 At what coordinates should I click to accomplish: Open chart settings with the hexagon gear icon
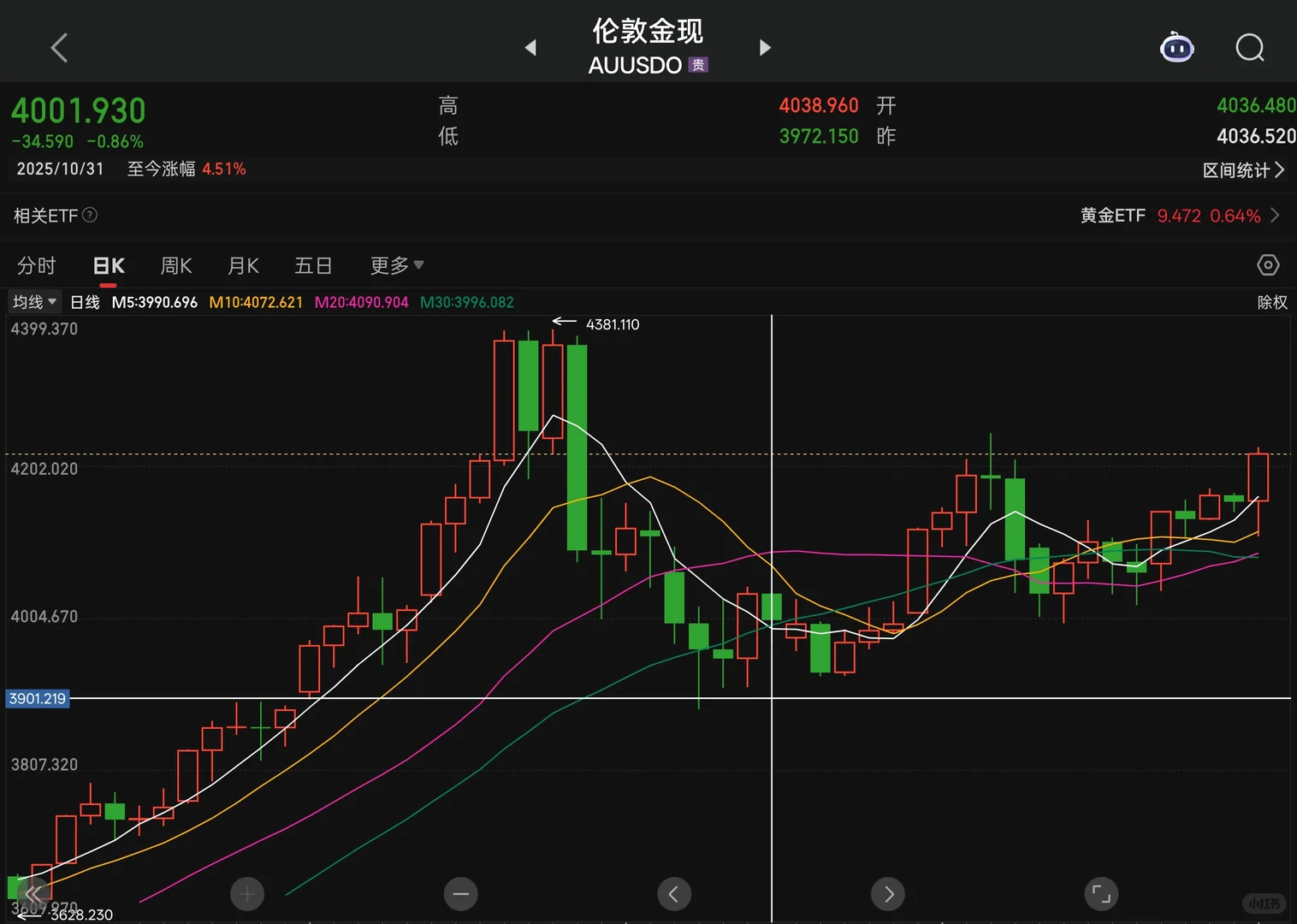coord(1268,265)
